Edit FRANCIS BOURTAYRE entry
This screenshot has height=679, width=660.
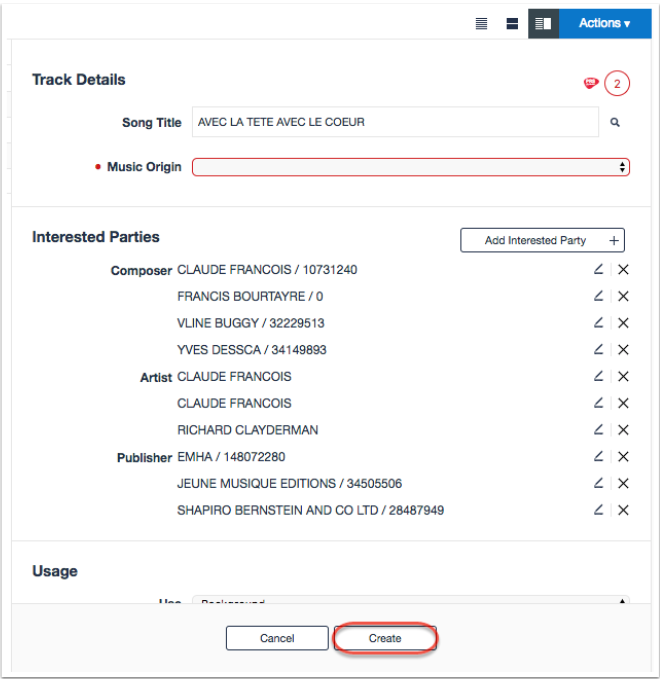(x=599, y=296)
